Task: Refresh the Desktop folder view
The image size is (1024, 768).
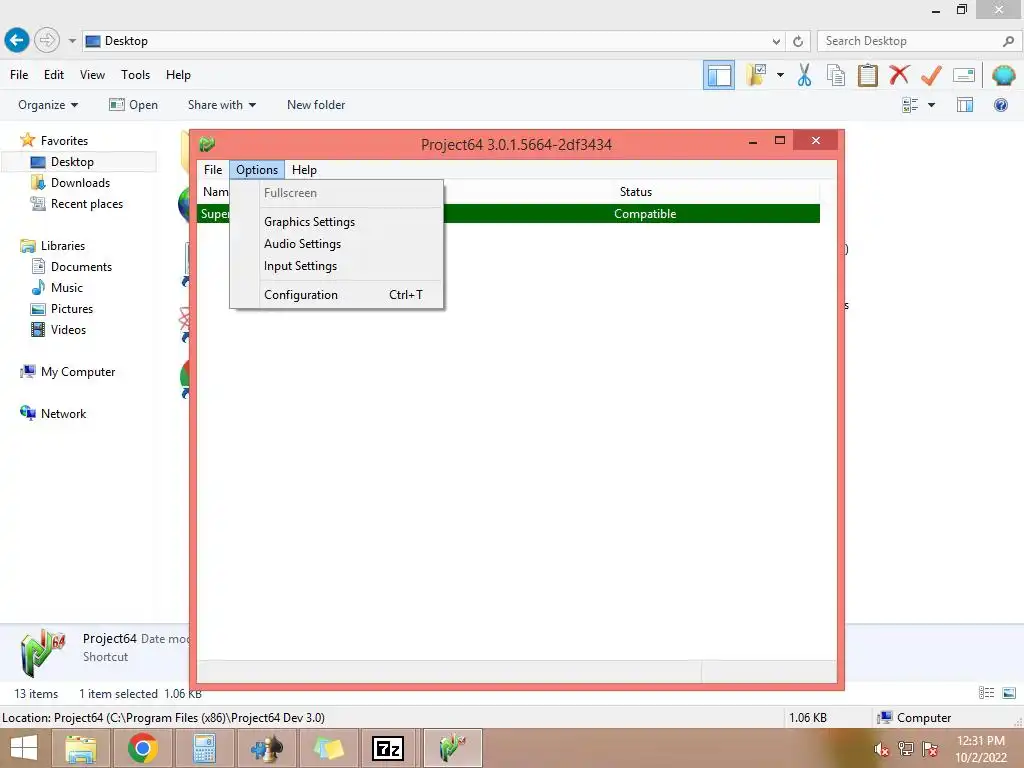Action: click(x=798, y=41)
